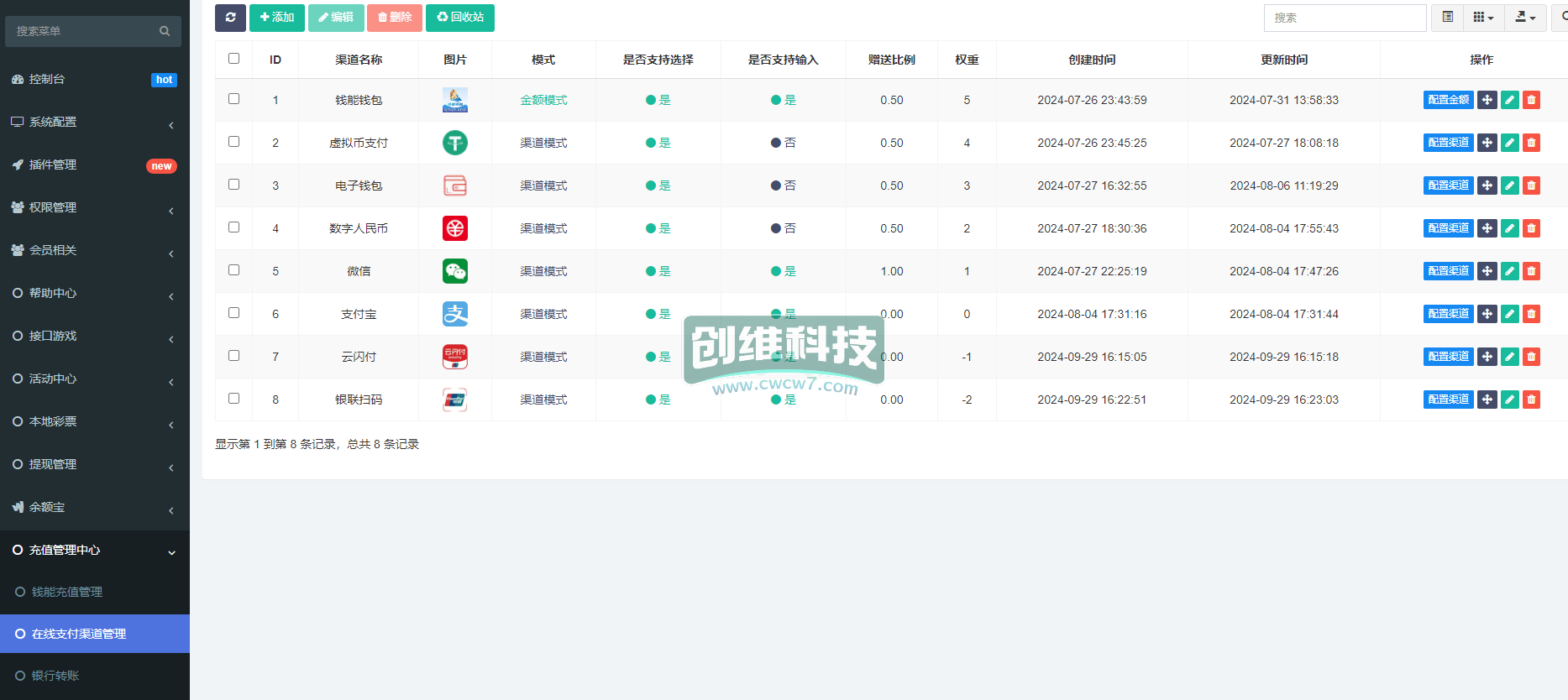Click the green 添加 add button
The height and width of the screenshot is (700, 1568).
tap(277, 18)
